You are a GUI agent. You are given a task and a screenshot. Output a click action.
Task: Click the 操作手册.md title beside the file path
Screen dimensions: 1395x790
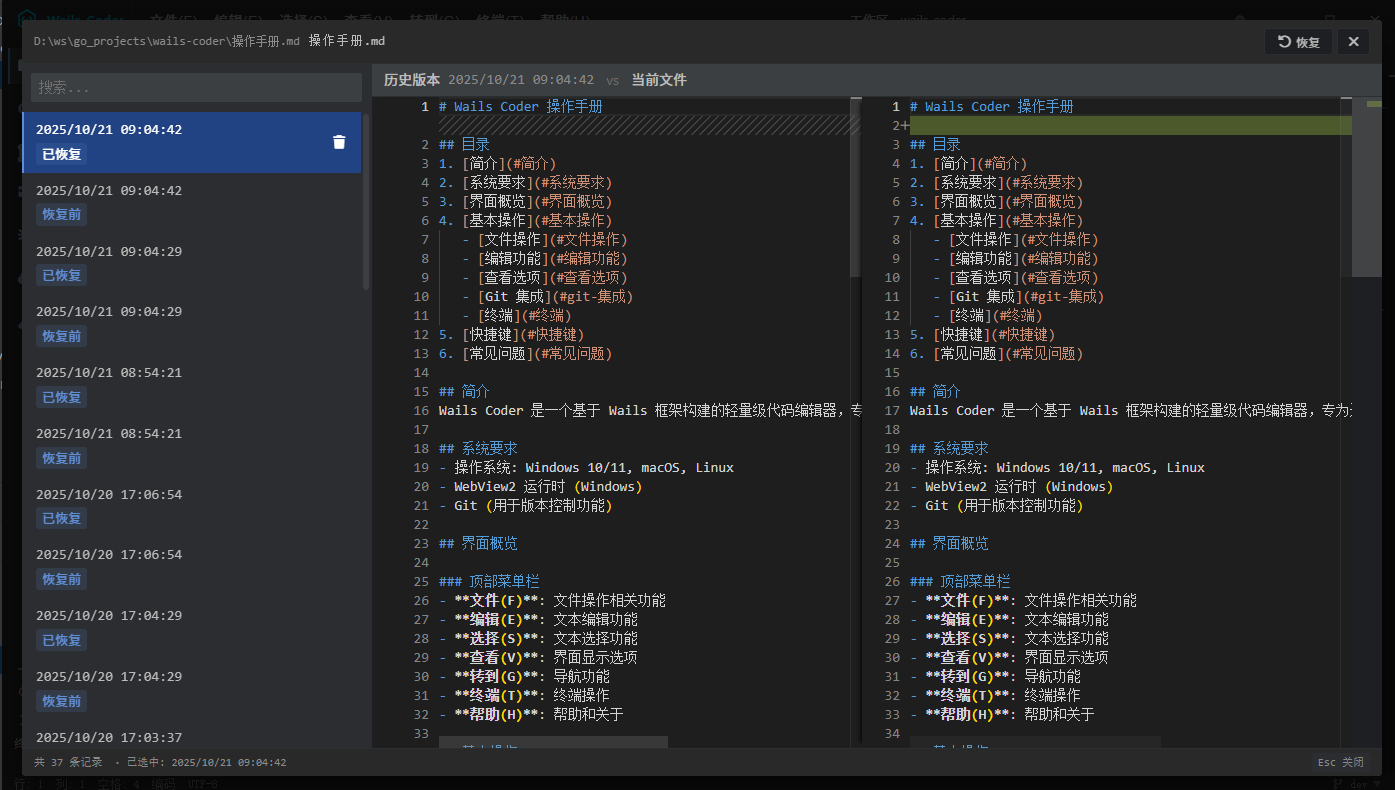click(x=347, y=41)
